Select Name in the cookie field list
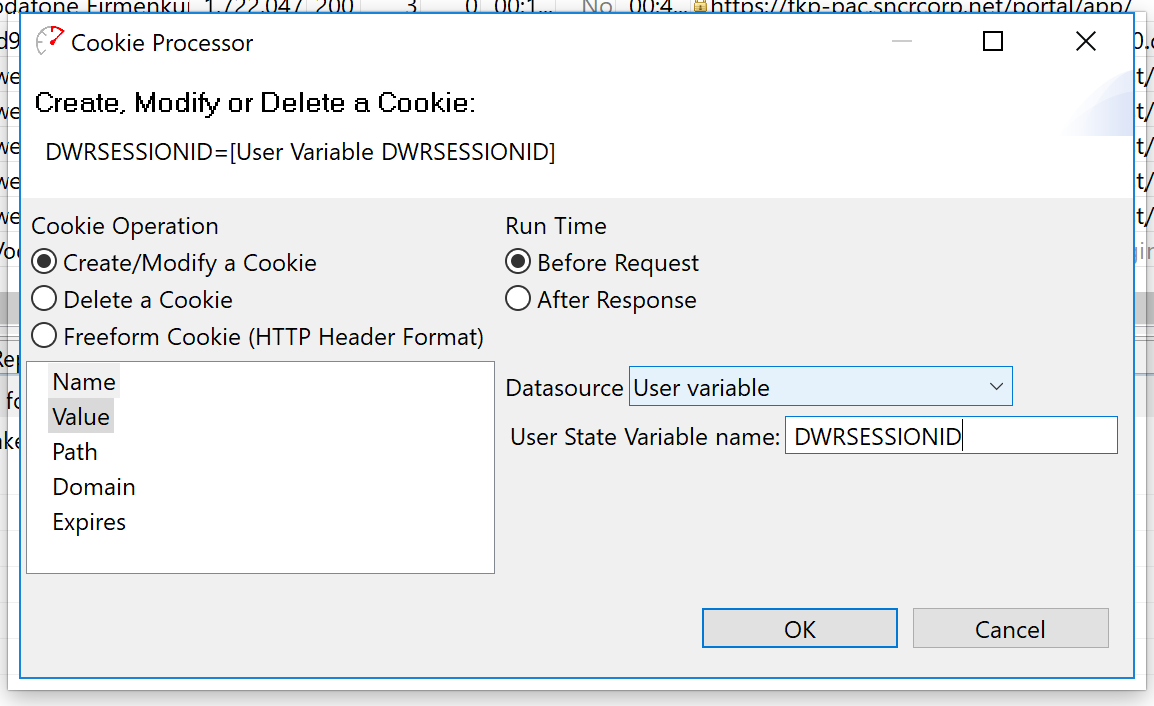Image resolution: width=1154 pixels, height=706 pixels. [84, 382]
